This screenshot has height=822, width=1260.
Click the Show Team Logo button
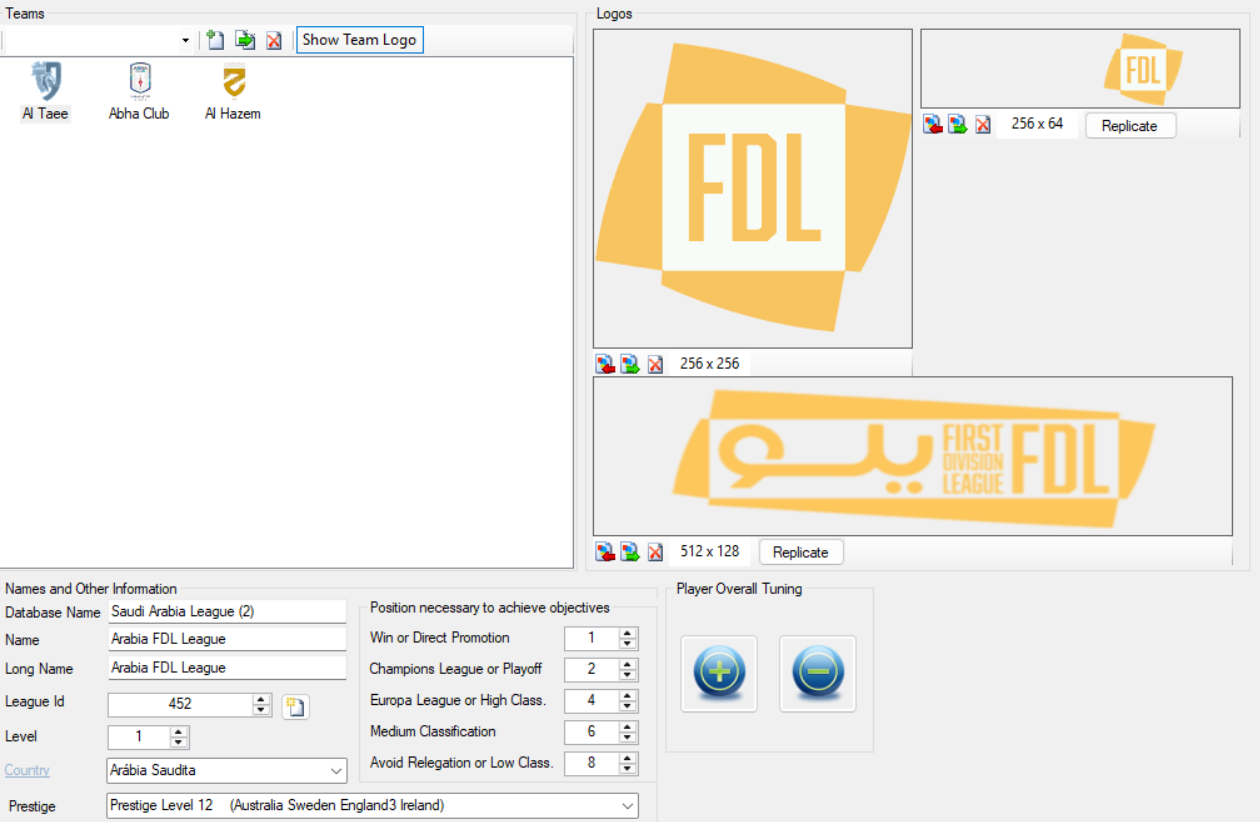(x=360, y=40)
